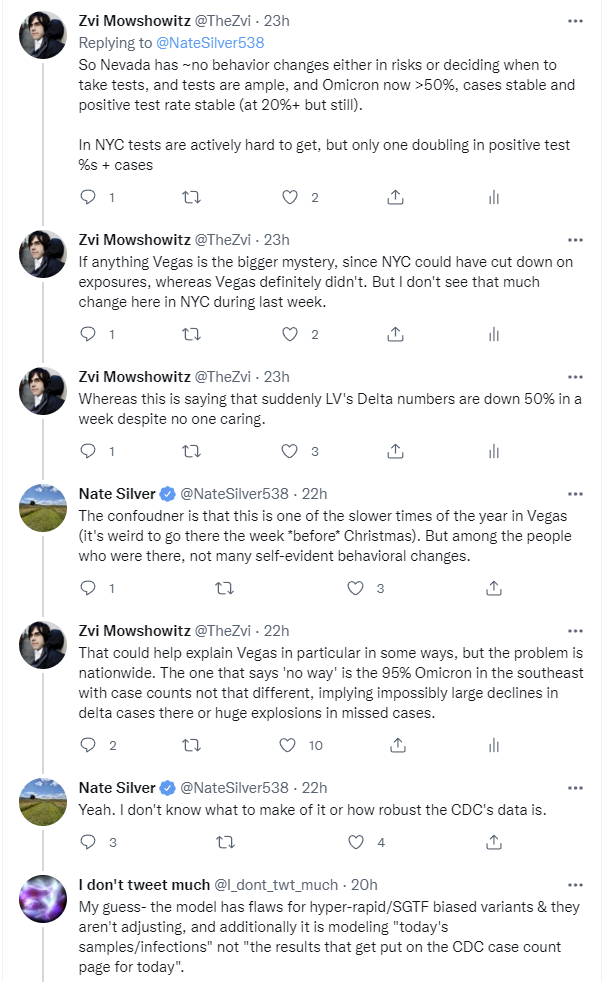Retweet Nate Silver's tweet about slower Vegas times
Image resolution: width=615 pixels, height=982 pixels.
point(224,588)
